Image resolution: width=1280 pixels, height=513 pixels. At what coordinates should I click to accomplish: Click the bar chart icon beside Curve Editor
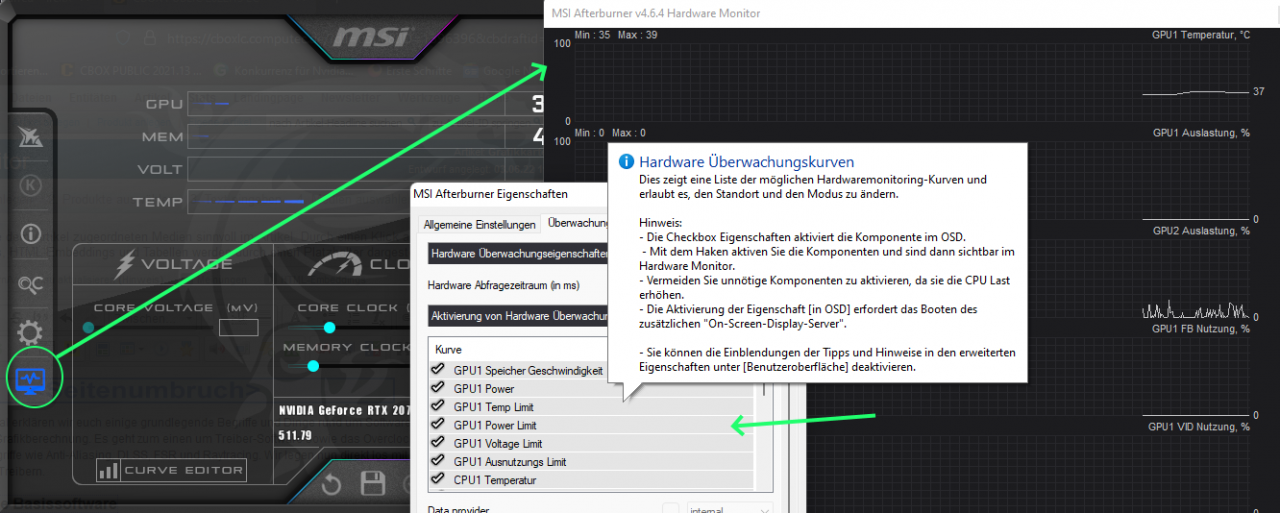coord(109,470)
